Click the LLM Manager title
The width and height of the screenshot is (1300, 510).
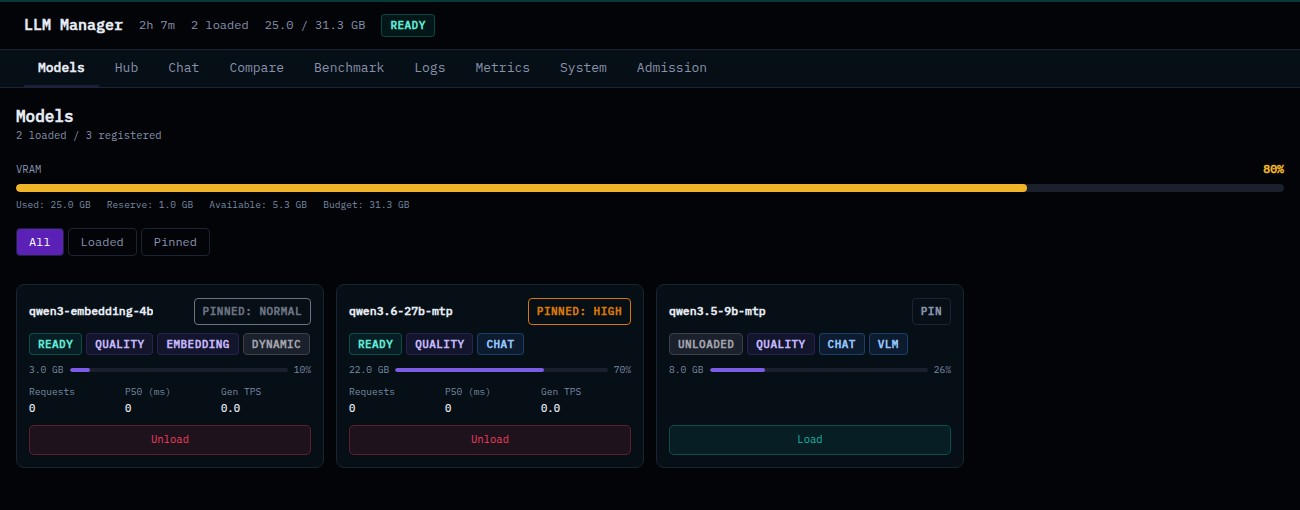pos(74,25)
